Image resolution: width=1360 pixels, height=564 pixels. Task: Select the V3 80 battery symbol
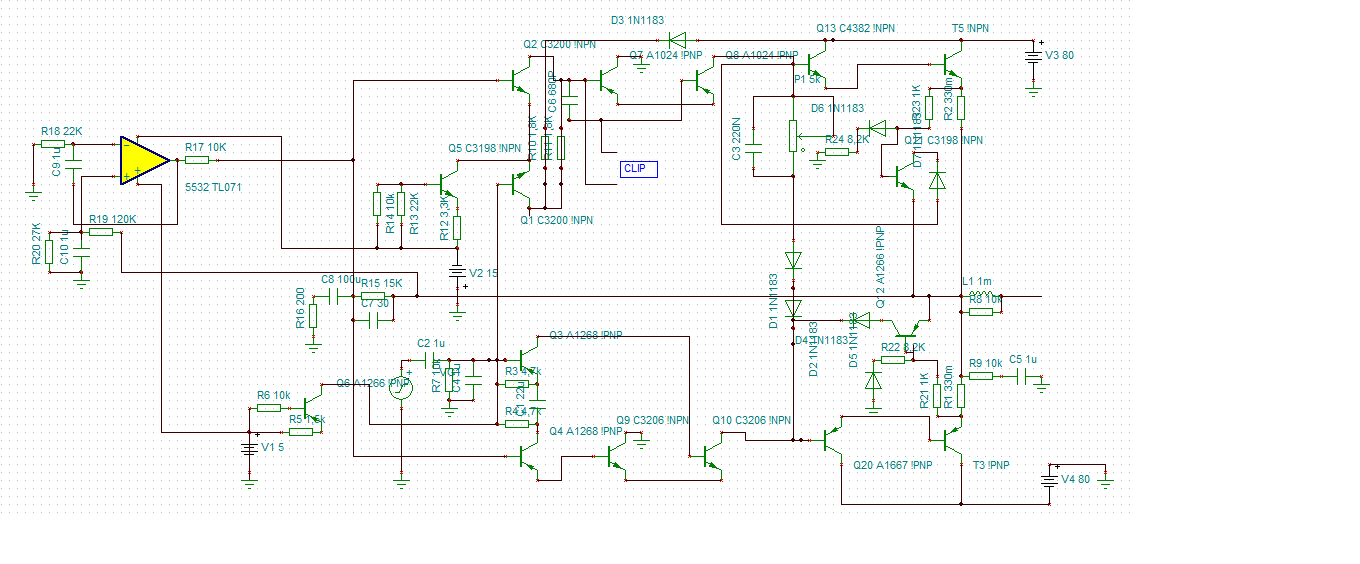pyautogui.click(x=1034, y=56)
